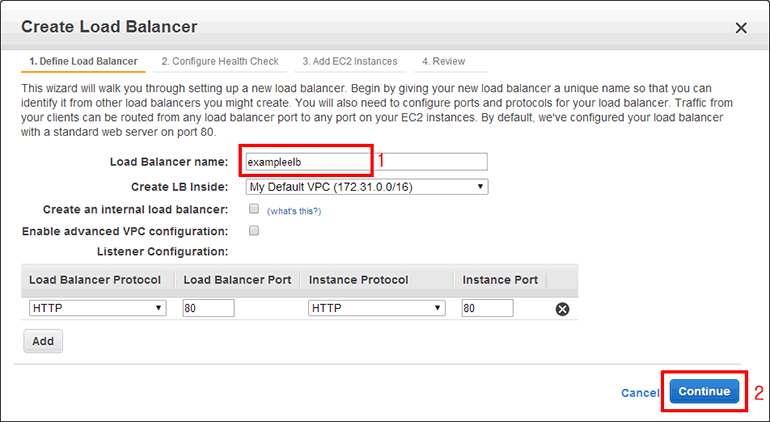
Task: Enable advanced VPC configuration checkbox
Action: [x=254, y=230]
